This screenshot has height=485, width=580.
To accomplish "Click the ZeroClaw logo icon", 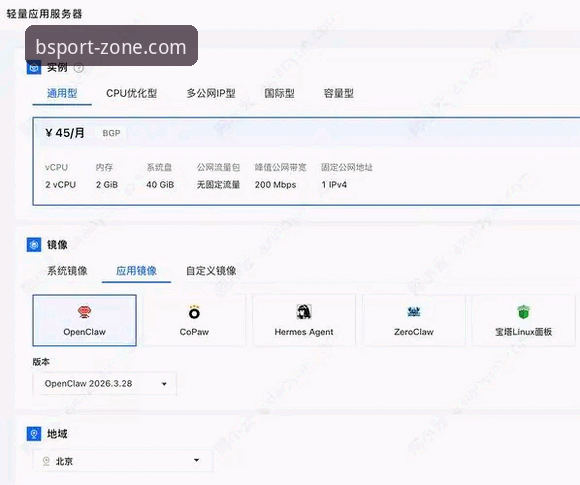I will click(x=414, y=312).
